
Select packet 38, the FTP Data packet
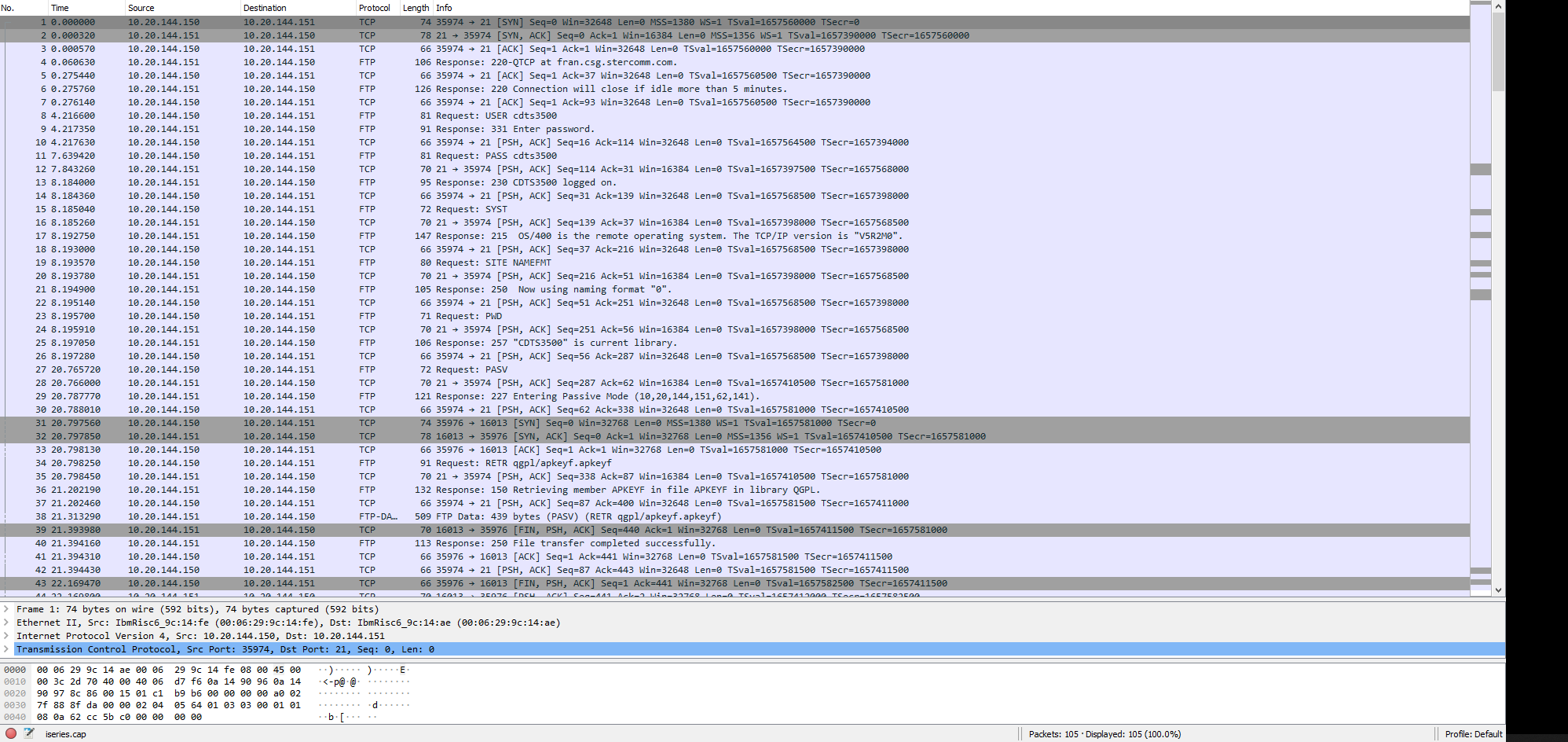point(314,516)
